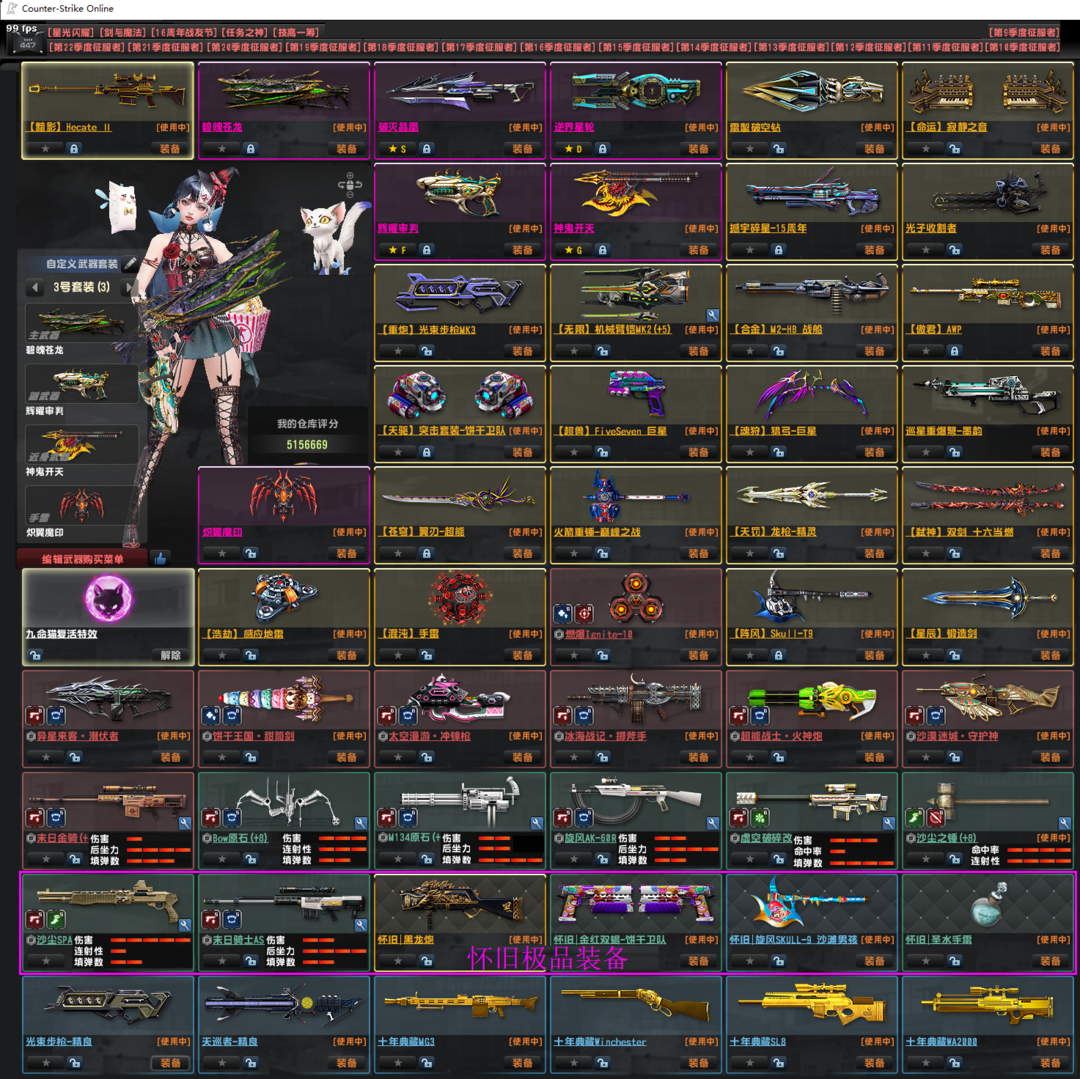Click the [第9季度征服者] title tag
The width and height of the screenshot is (1080, 1079).
click(x=1024, y=32)
